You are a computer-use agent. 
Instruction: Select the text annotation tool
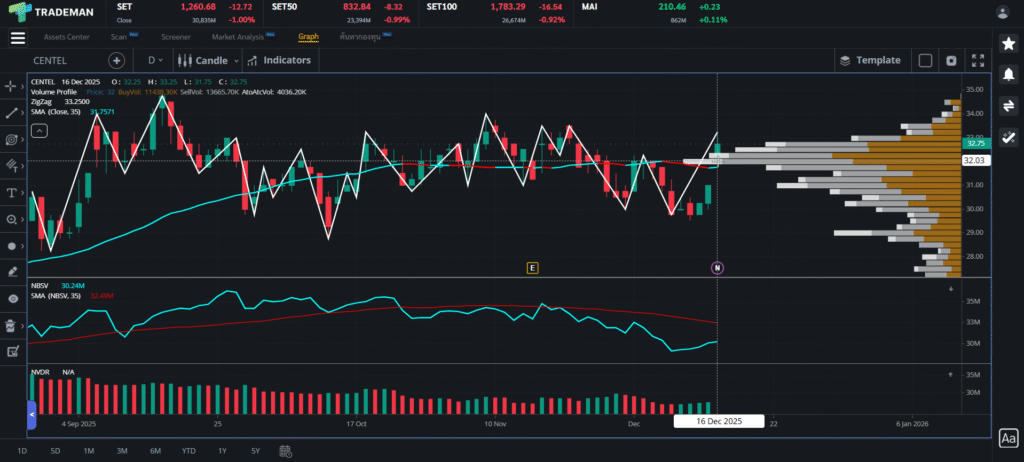[12, 192]
